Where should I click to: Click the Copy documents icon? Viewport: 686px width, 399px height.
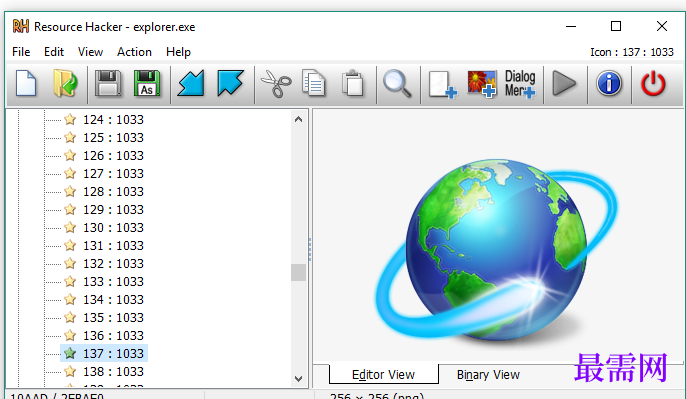coord(314,83)
